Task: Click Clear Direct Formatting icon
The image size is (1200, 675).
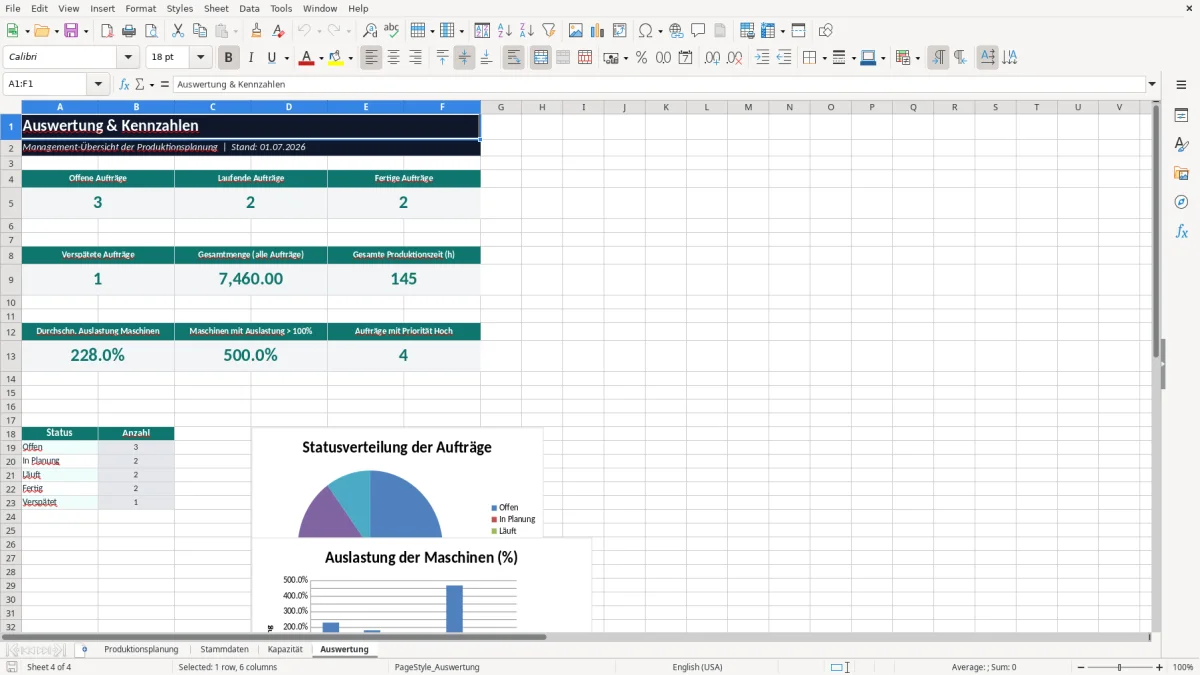Action: [279, 31]
